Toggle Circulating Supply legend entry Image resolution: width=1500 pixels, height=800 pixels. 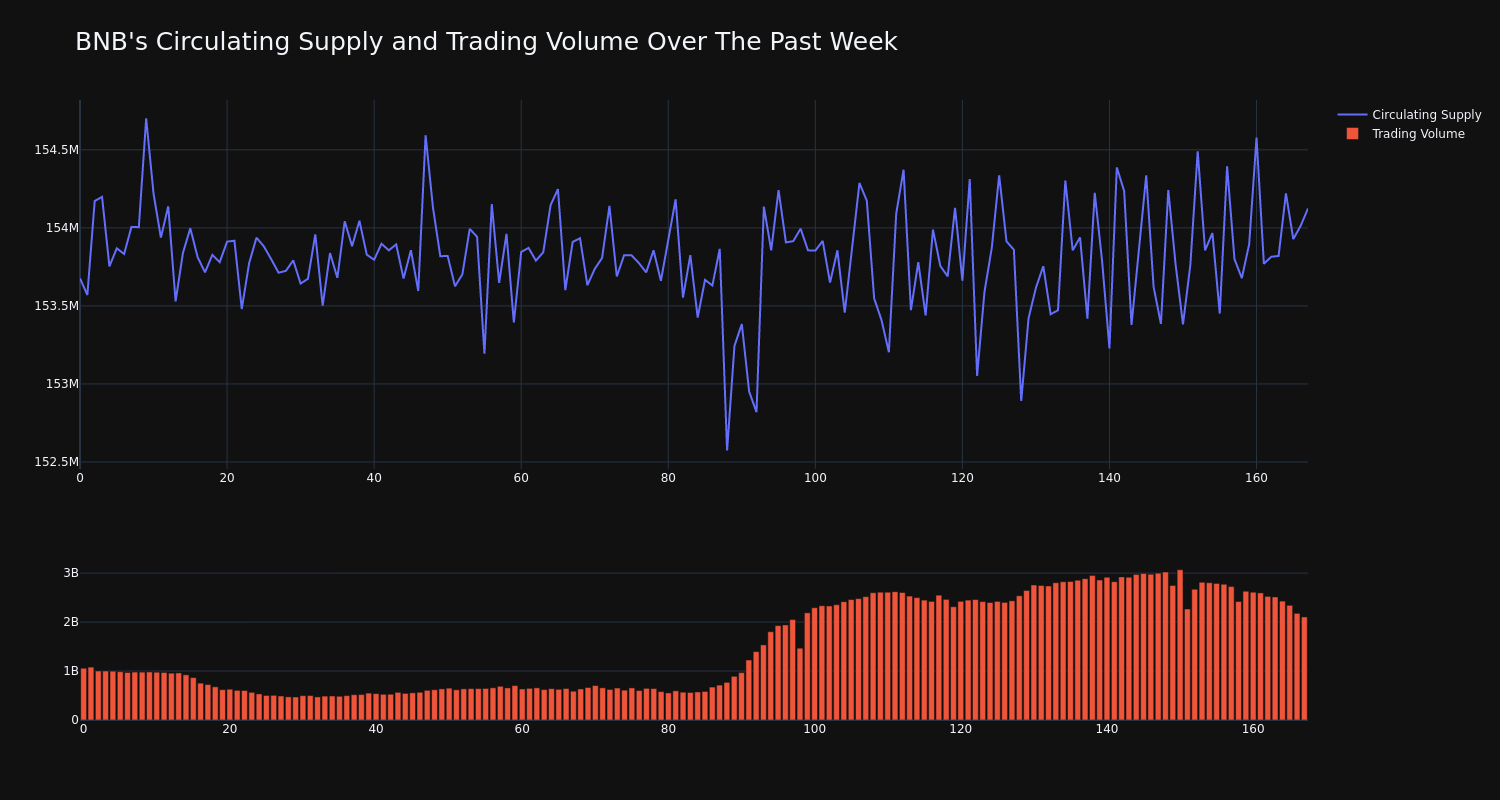[x=1410, y=115]
